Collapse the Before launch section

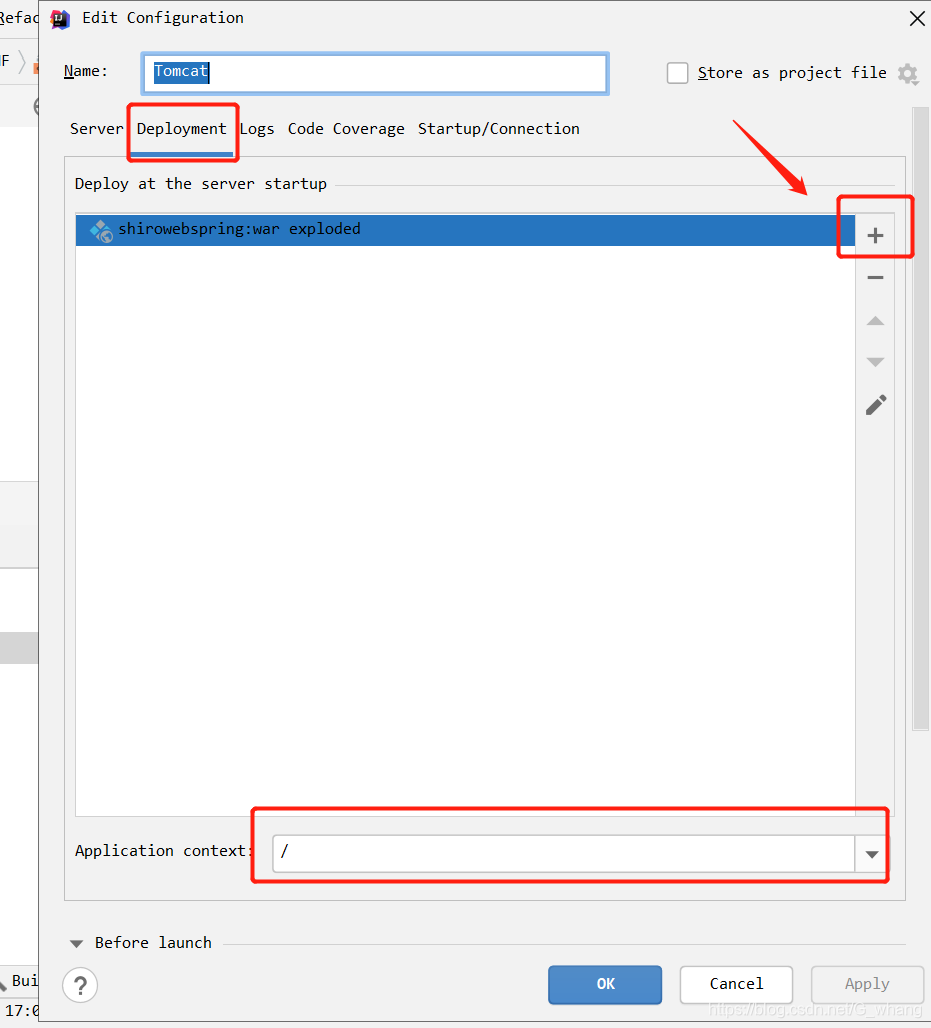76,943
